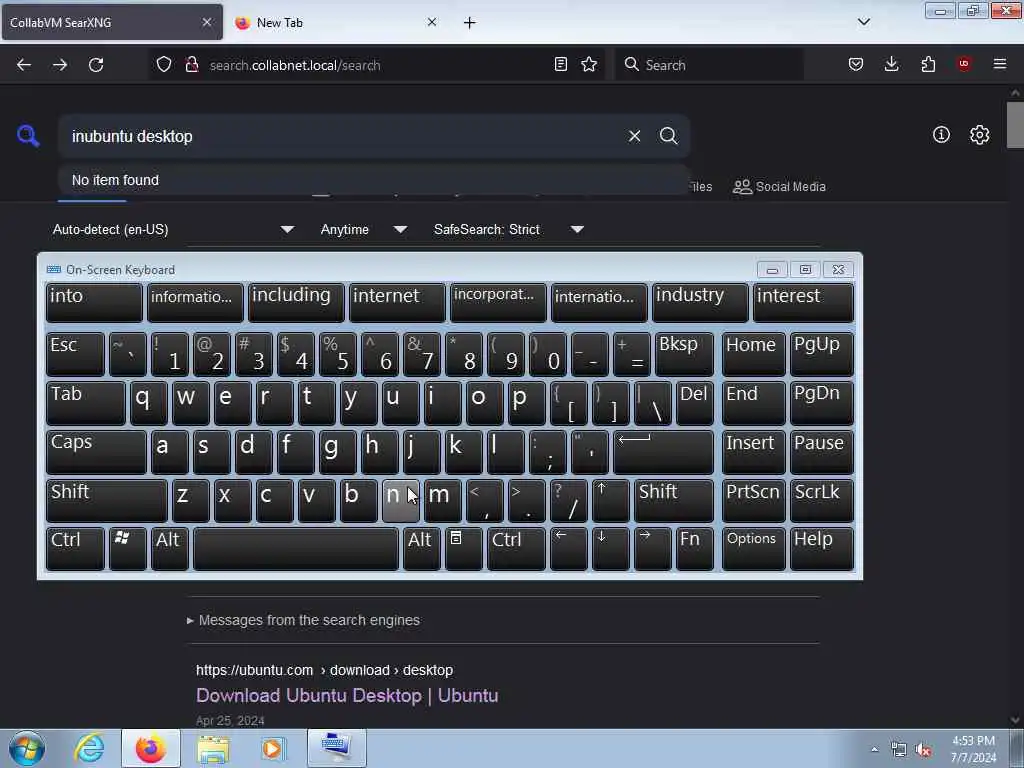Open Windows Media Player from taskbar
Viewport: 1024px width, 768px height.
point(273,748)
